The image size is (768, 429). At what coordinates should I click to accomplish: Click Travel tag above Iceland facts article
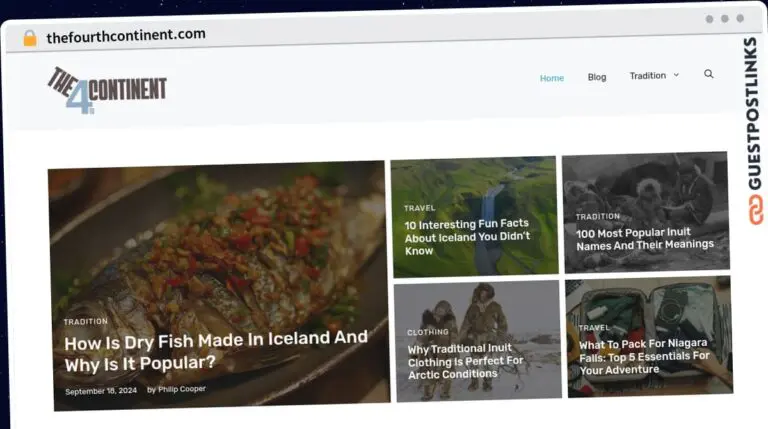coord(419,208)
